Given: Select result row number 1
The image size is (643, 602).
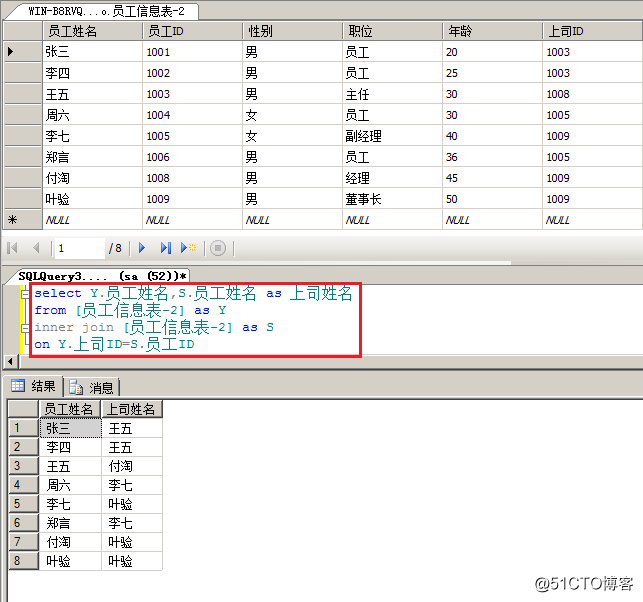Looking at the screenshot, I should [23, 428].
